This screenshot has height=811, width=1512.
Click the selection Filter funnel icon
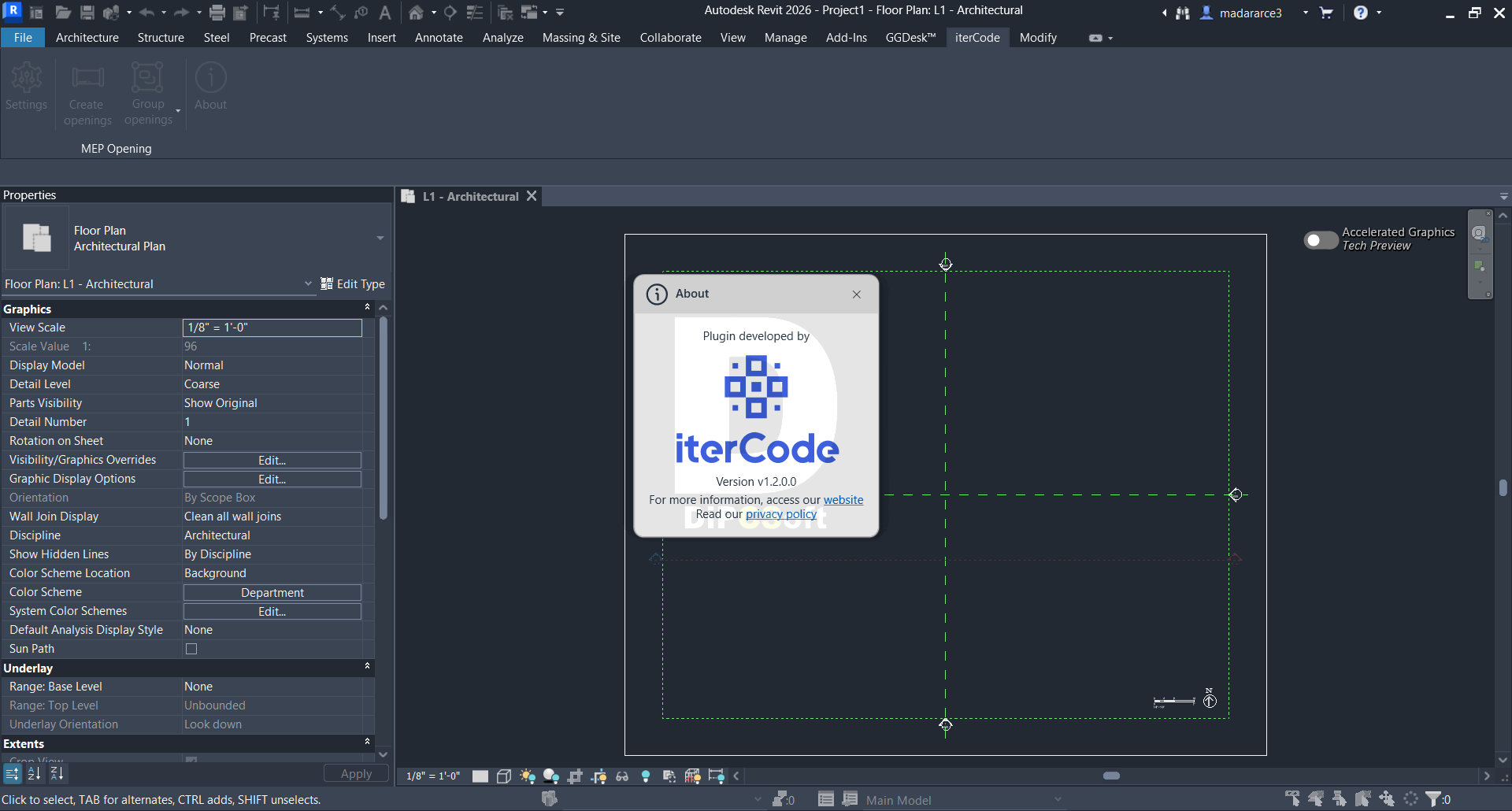click(1434, 799)
